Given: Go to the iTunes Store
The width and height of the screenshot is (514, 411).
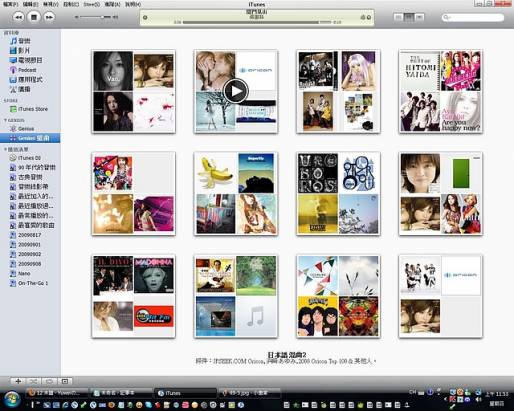Looking at the screenshot, I should (x=29, y=109).
